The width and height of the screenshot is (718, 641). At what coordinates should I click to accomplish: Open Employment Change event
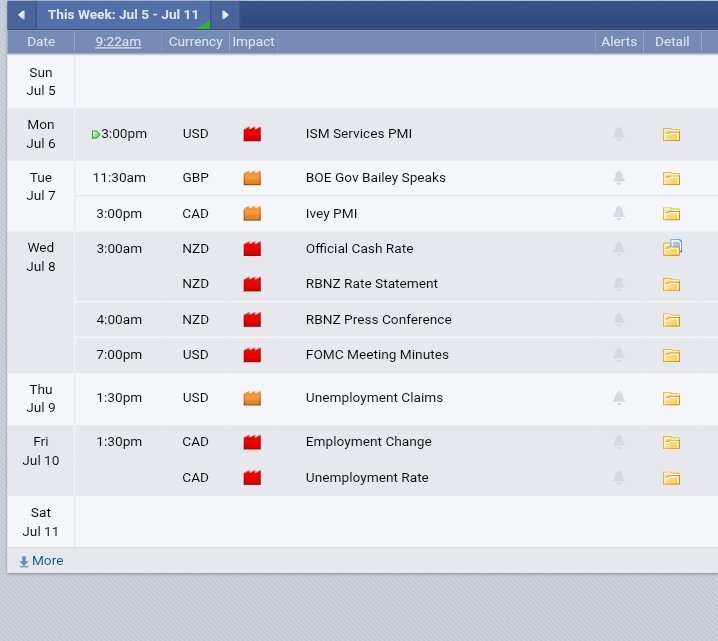(x=369, y=442)
